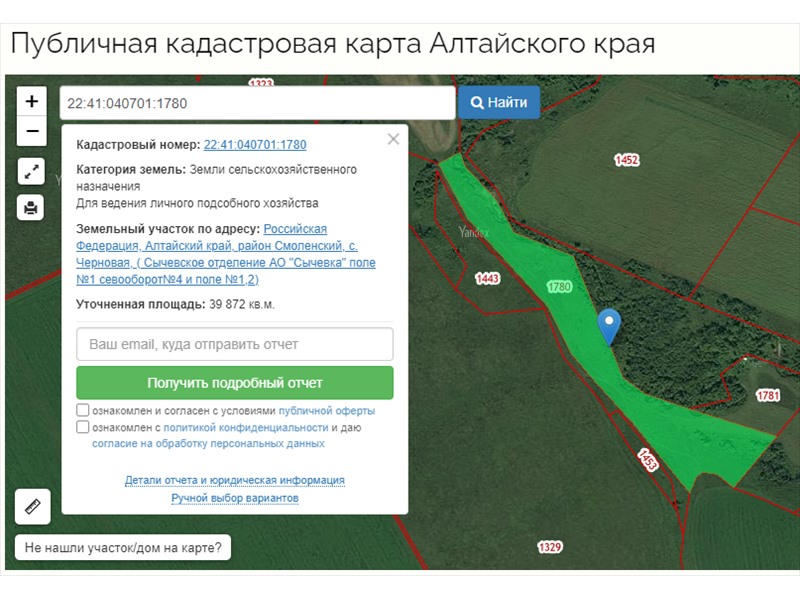Open the parcel address link

[225, 254]
